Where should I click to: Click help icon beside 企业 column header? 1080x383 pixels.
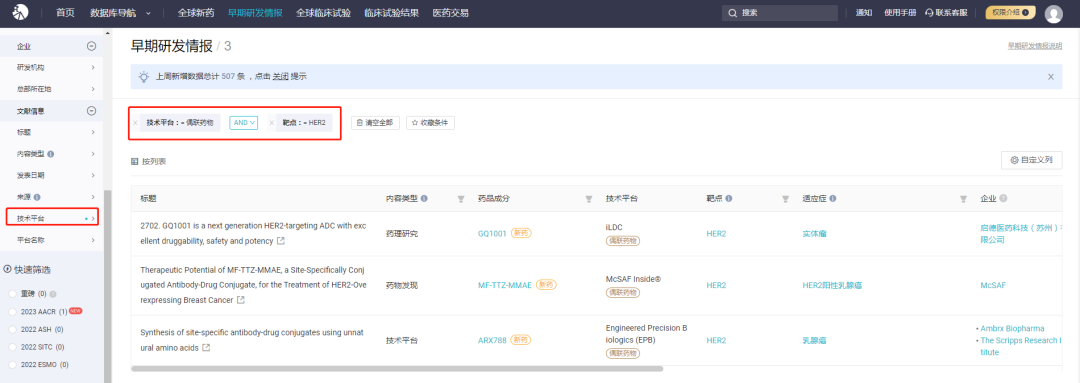[x=1003, y=198]
